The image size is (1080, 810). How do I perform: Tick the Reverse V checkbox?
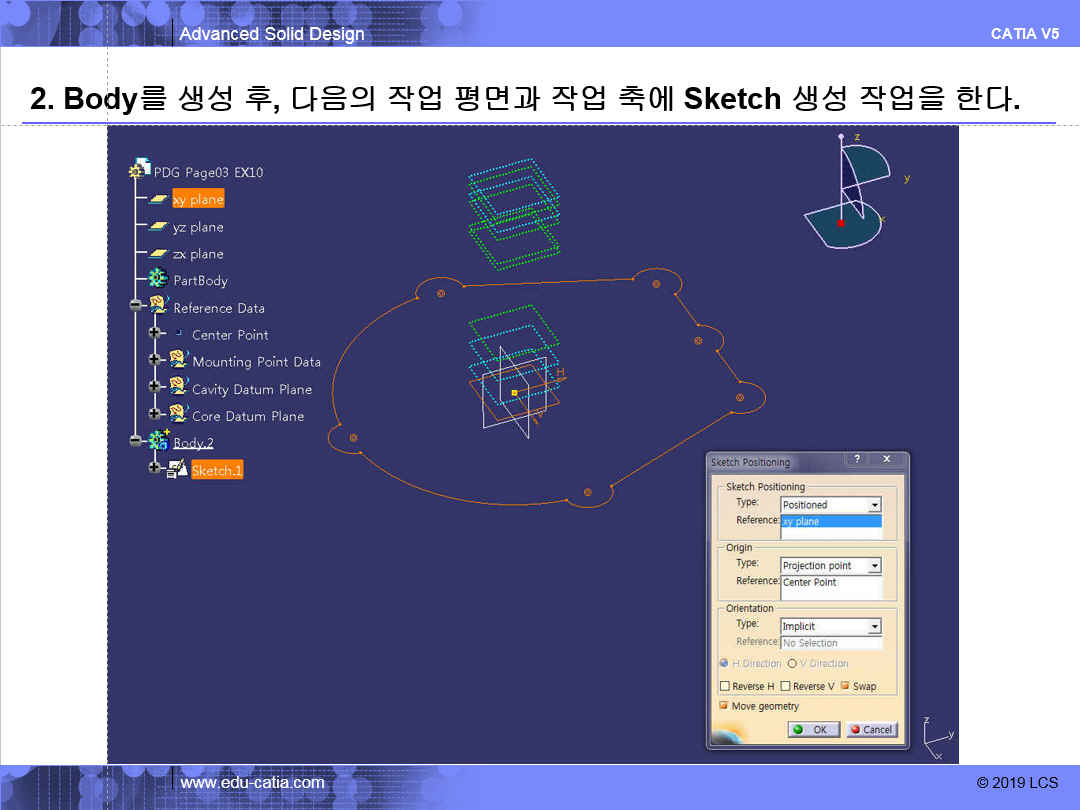pos(786,686)
